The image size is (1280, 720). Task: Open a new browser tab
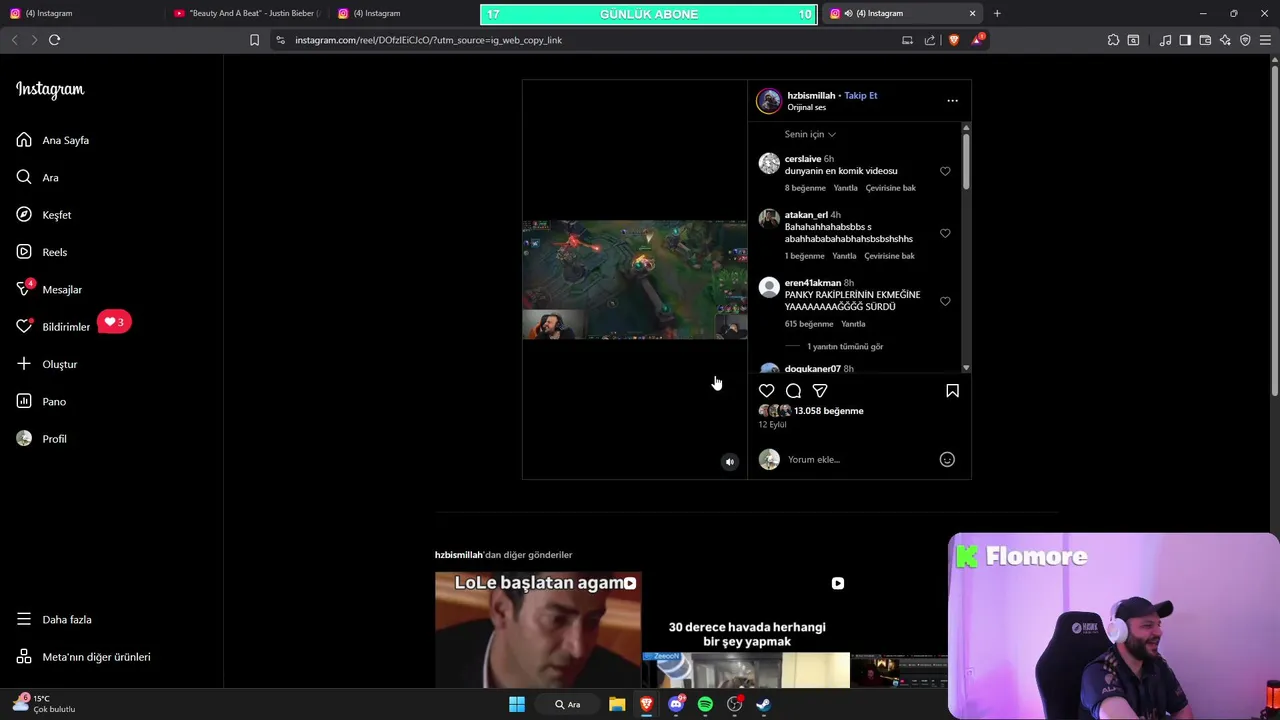click(x=997, y=13)
